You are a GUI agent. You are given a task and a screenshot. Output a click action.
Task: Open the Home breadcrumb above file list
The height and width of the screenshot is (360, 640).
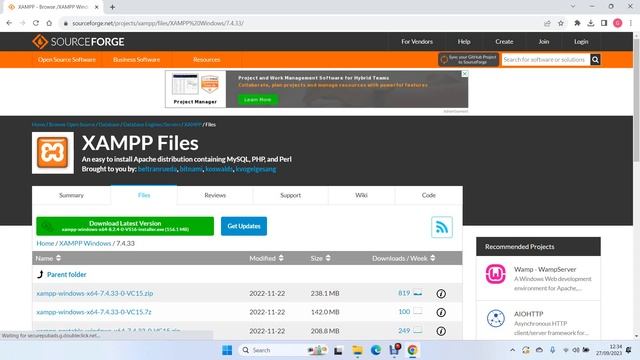click(45, 243)
